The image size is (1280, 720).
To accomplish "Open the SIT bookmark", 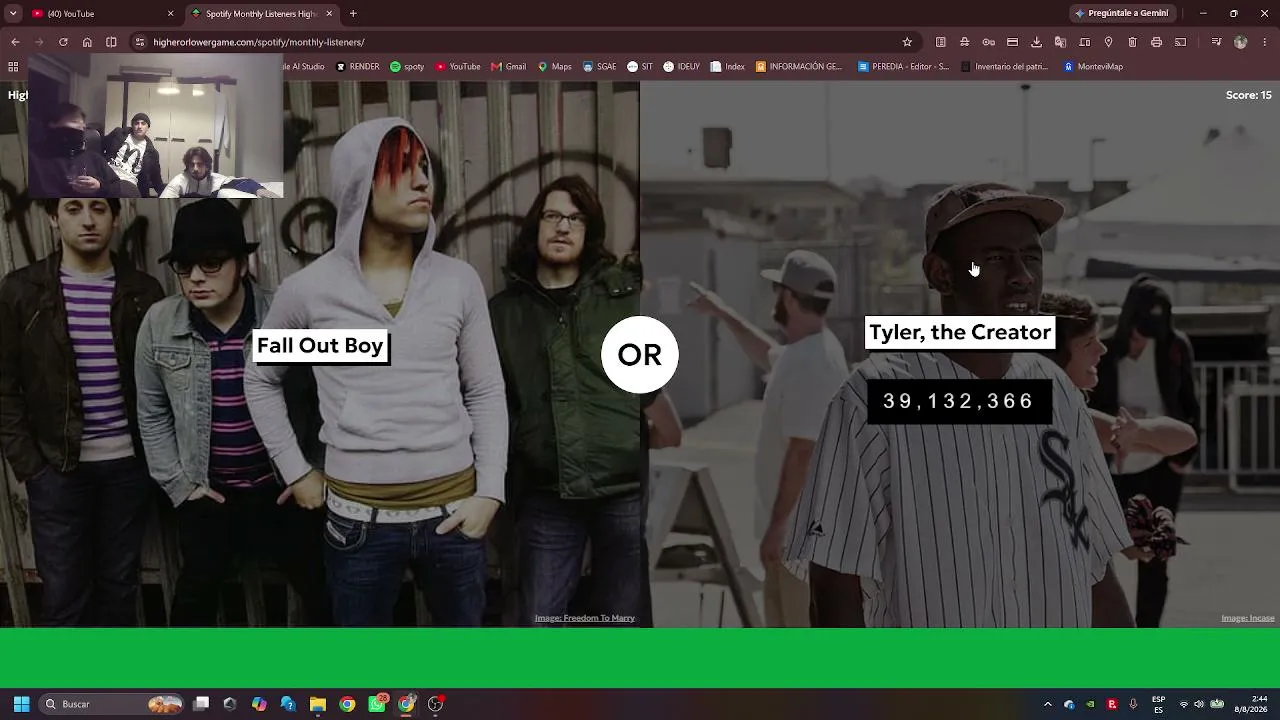I will 640,67.
